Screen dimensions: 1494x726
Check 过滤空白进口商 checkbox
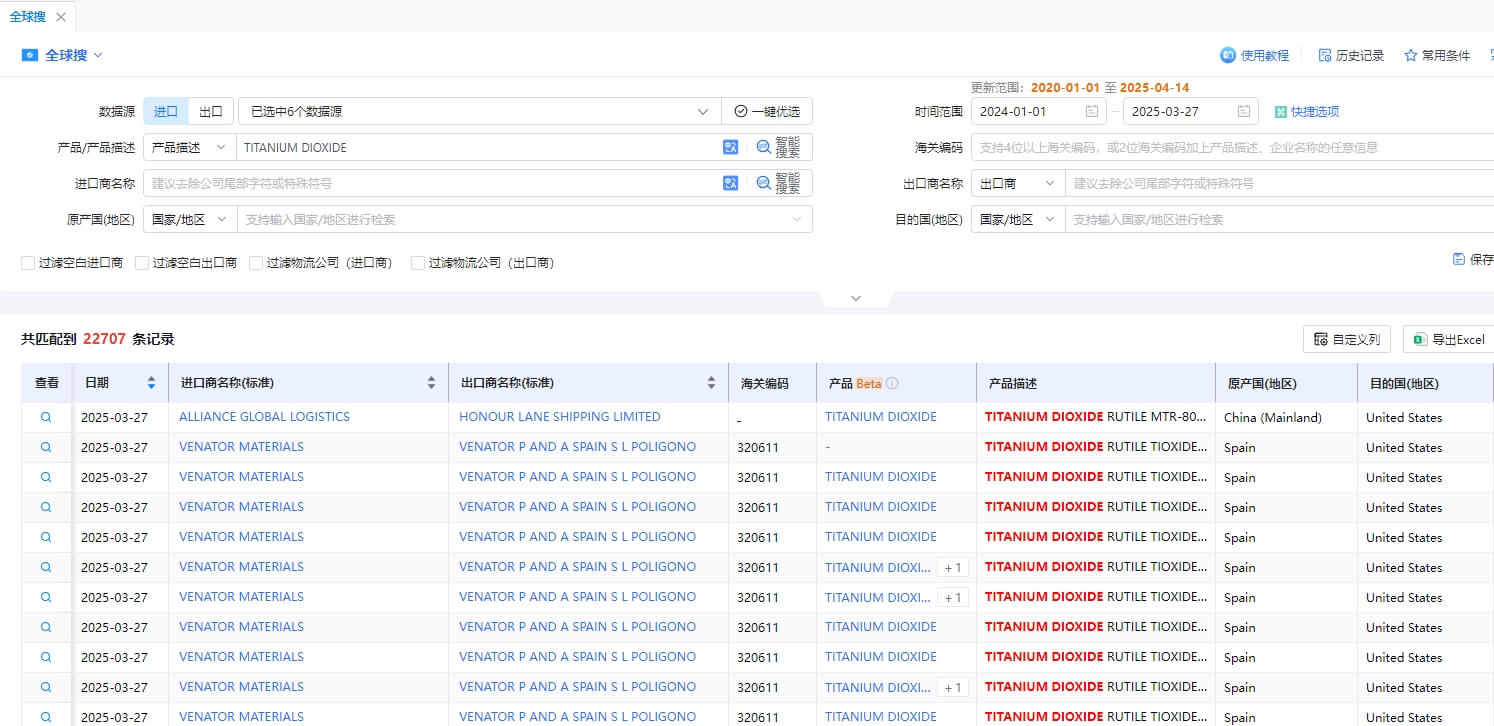(x=28, y=263)
